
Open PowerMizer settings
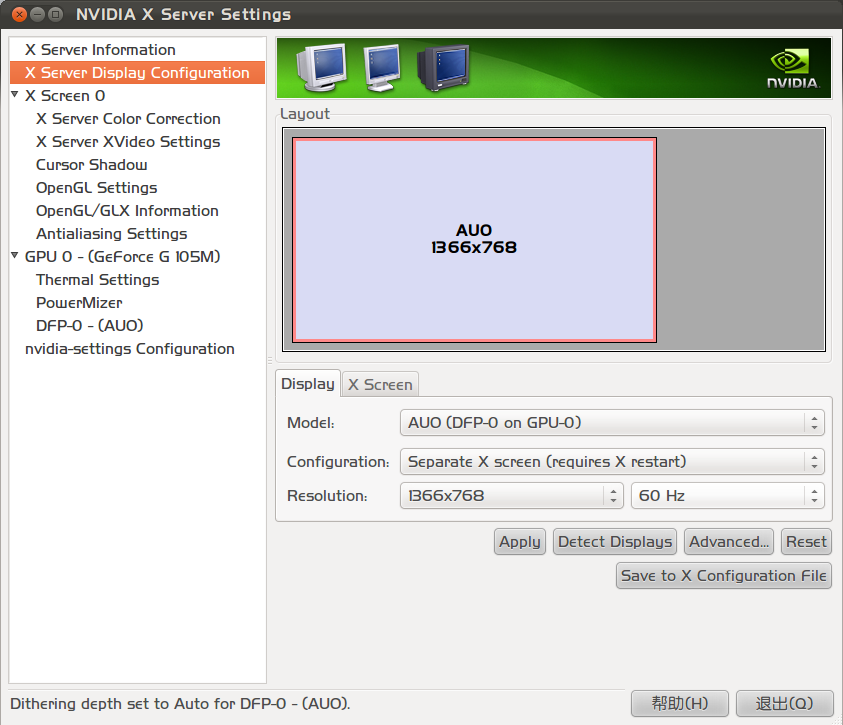coord(79,303)
